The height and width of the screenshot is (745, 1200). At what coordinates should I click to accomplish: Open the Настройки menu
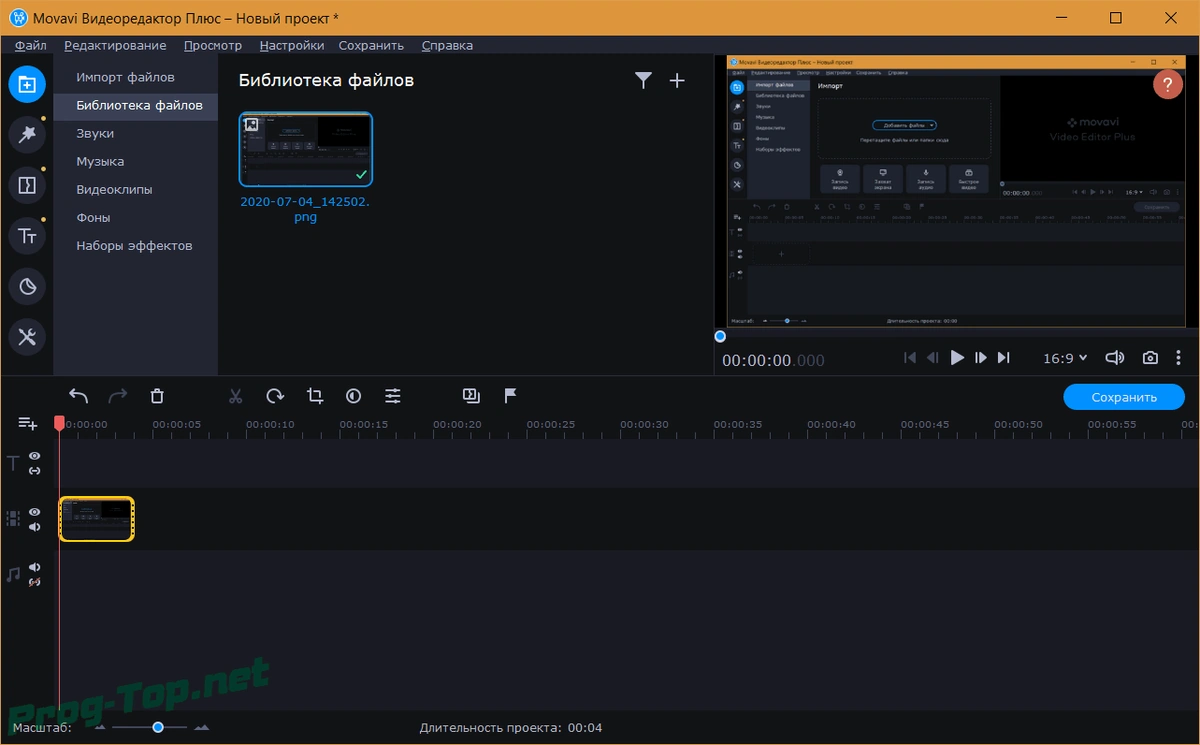[x=292, y=45]
